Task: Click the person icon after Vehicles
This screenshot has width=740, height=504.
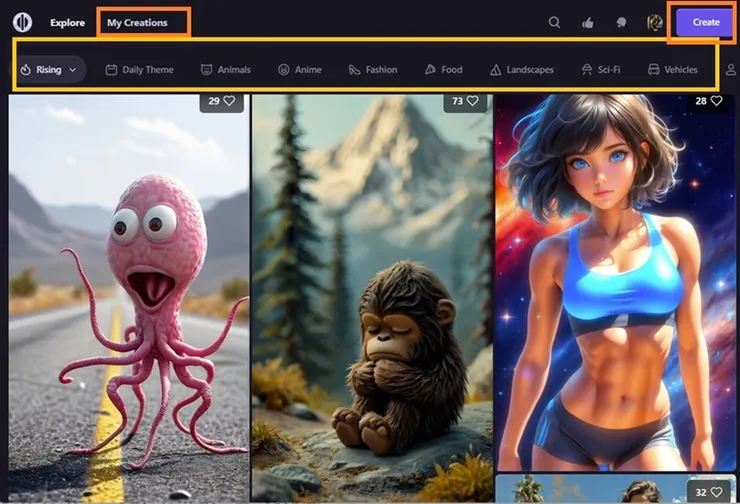Action: (731, 70)
